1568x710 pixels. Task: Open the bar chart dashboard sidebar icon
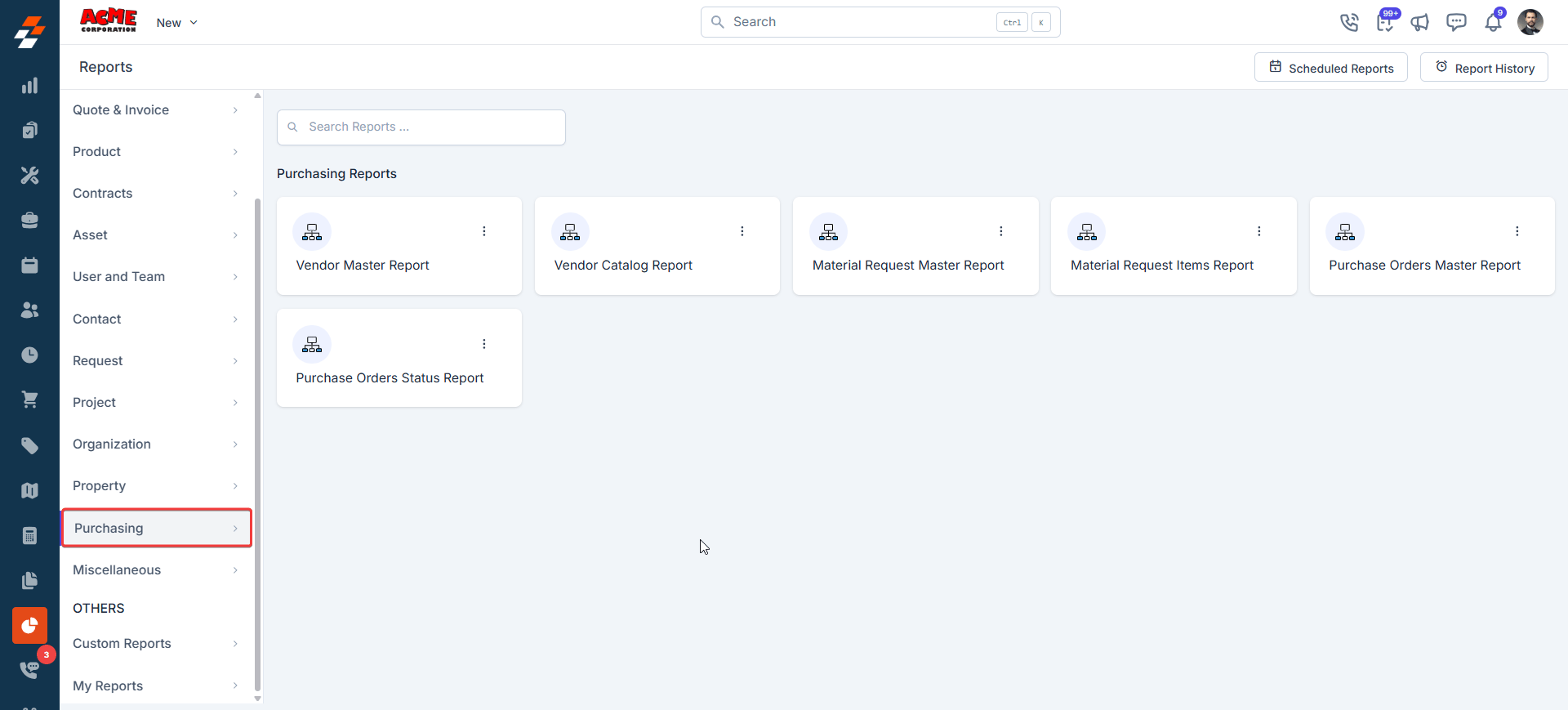(x=29, y=86)
